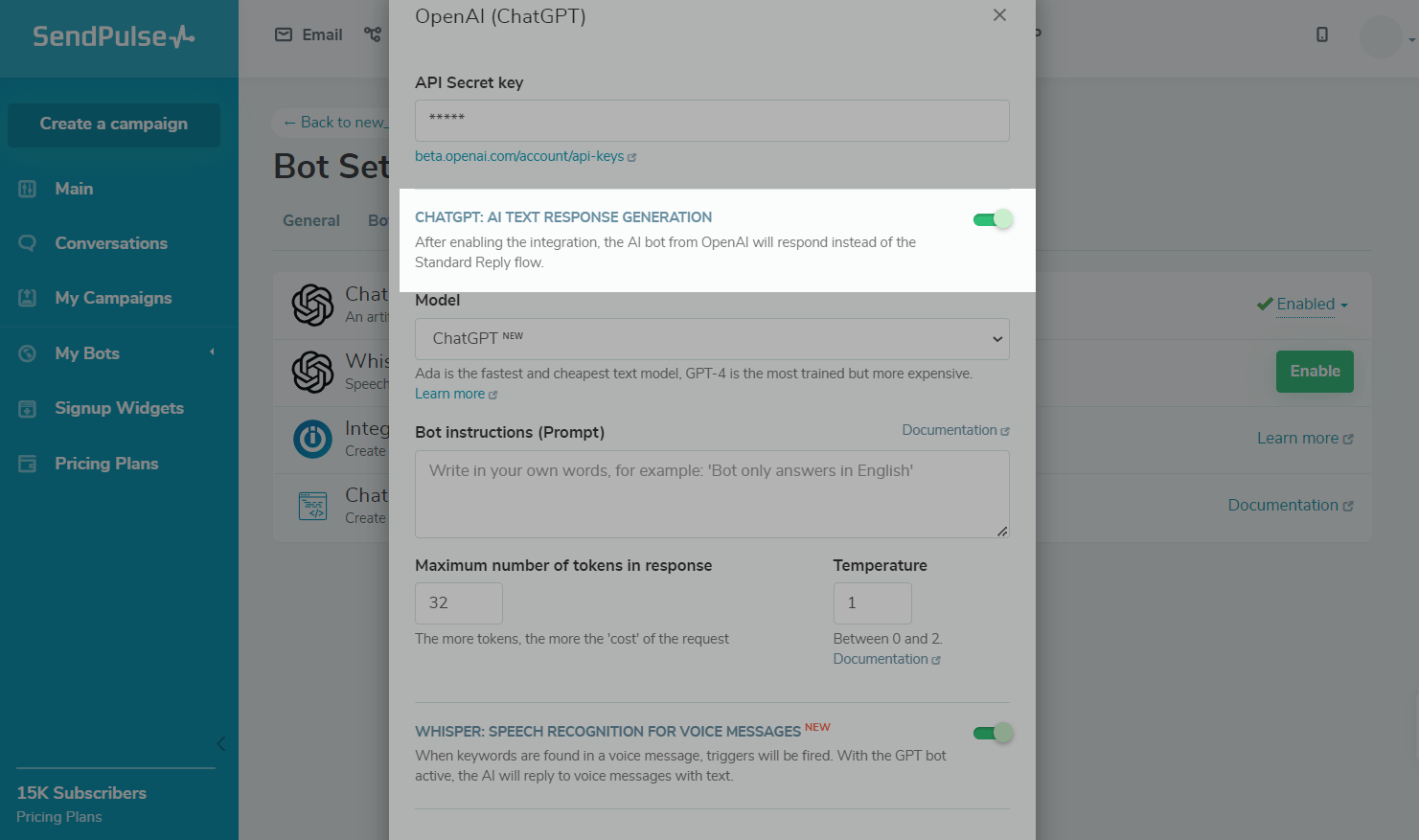Click the Signup Widgets sidebar icon
The width and height of the screenshot is (1419, 840).
coord(28,409)
